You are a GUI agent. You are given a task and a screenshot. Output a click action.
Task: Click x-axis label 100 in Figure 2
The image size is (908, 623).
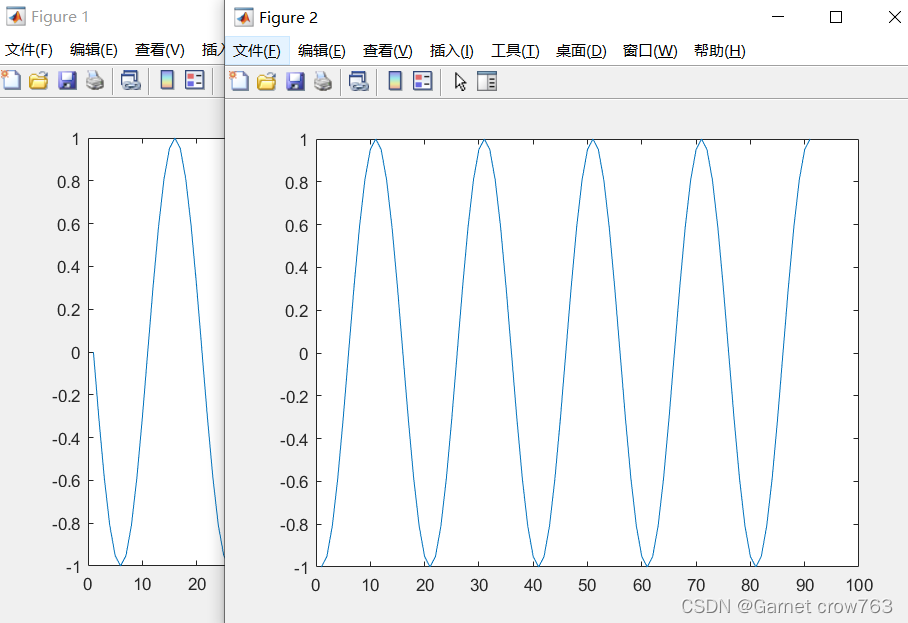point(859,585)
